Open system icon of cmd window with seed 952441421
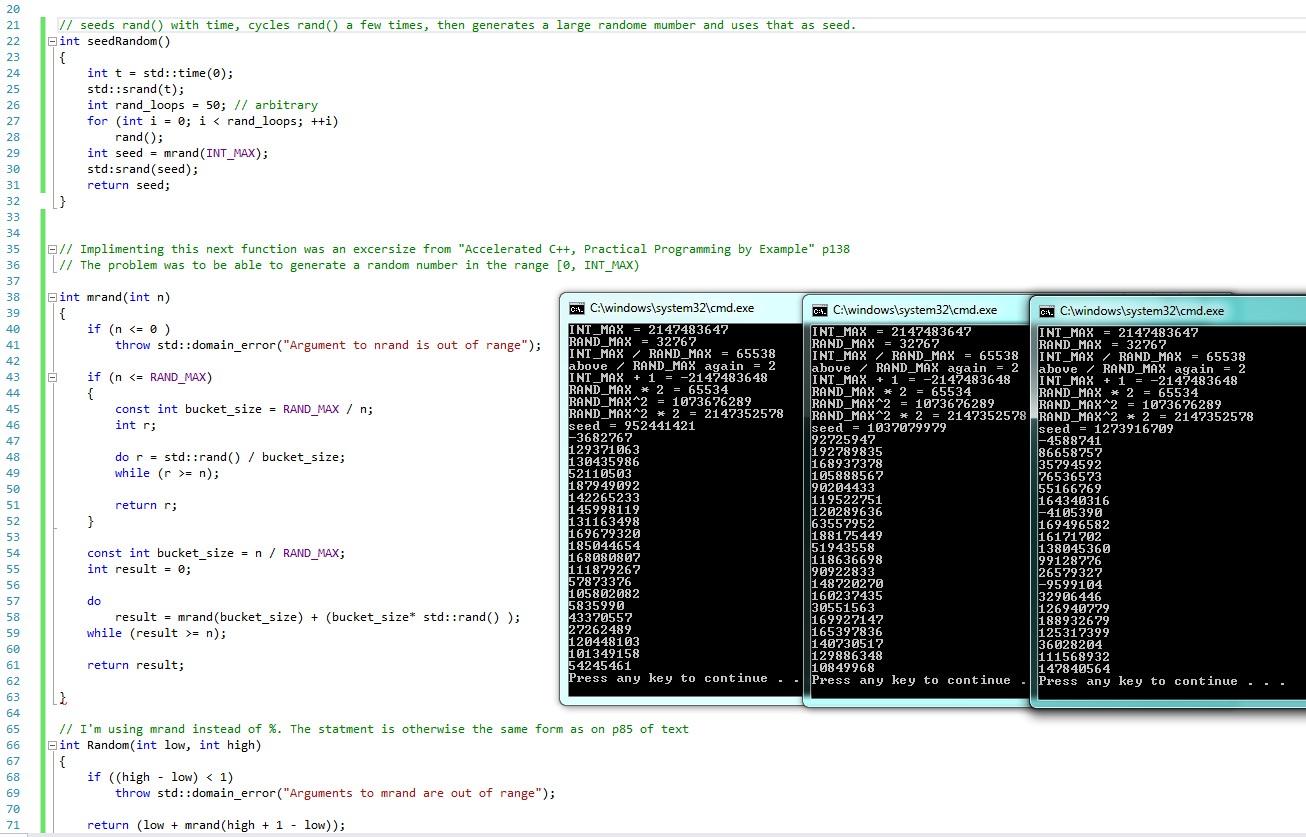Viewport: 1306px width, 837px height. coord(576,309)
